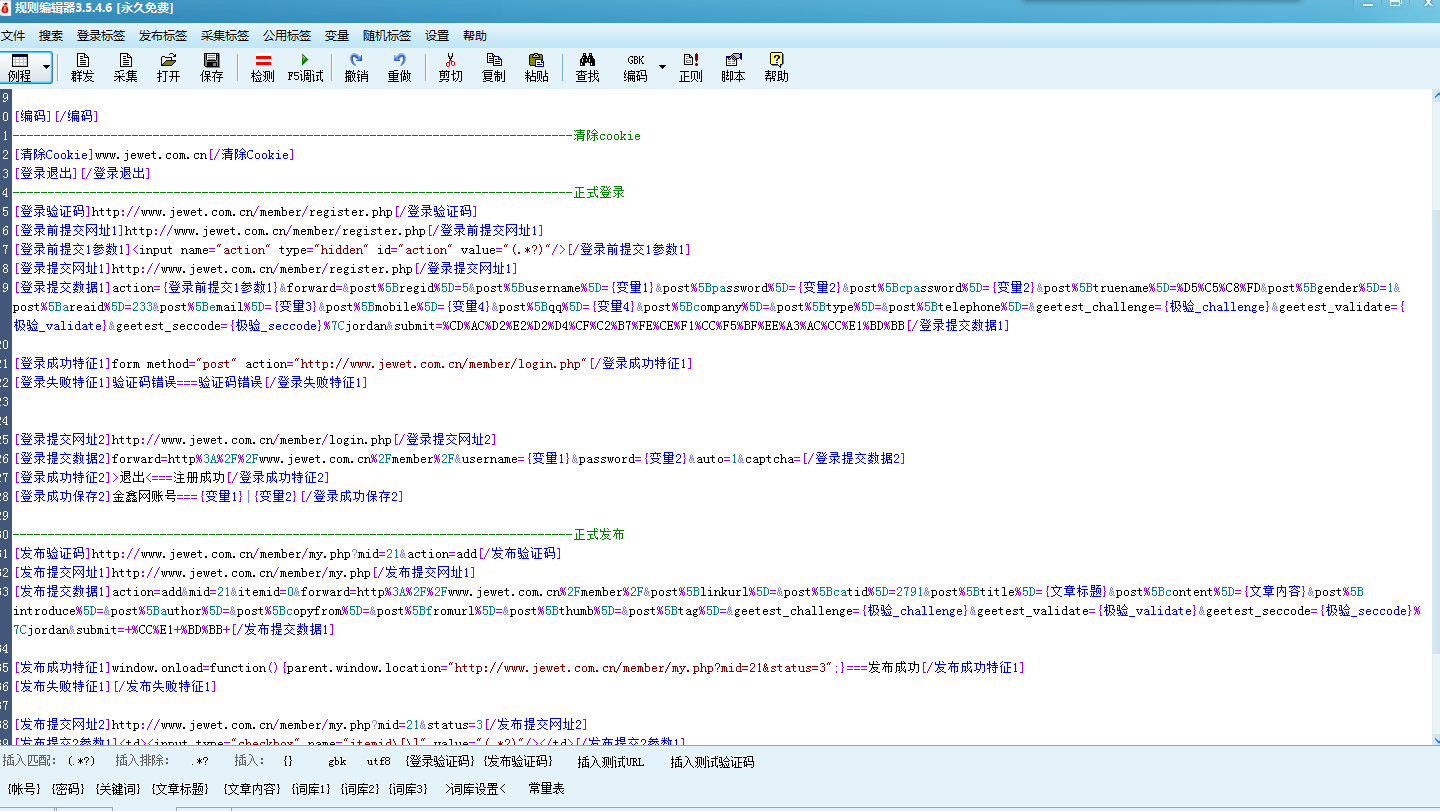The image size is (1440, 811).
Task: Open the 发布标签 menu
Action: coord(162,35)
